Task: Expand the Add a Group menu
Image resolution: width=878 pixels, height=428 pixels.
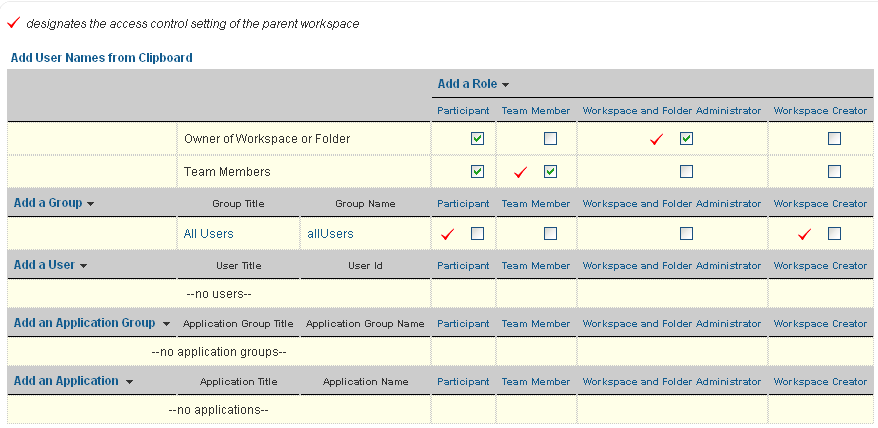Action: coord(54,203)
